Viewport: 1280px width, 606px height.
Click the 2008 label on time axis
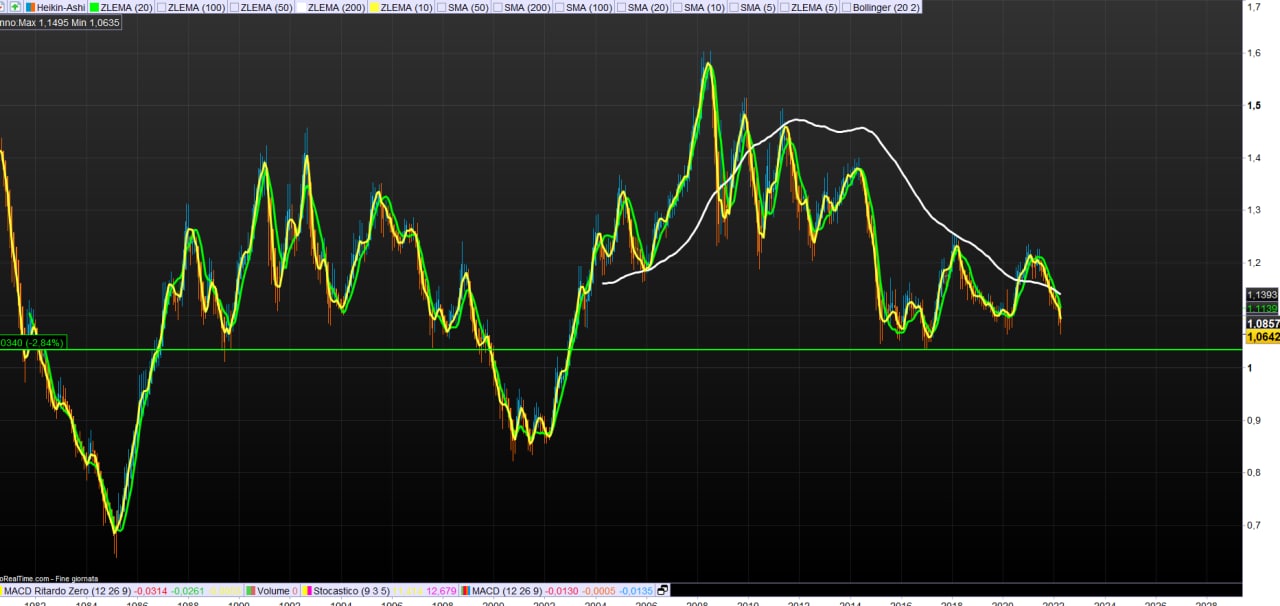coord(697,604)
